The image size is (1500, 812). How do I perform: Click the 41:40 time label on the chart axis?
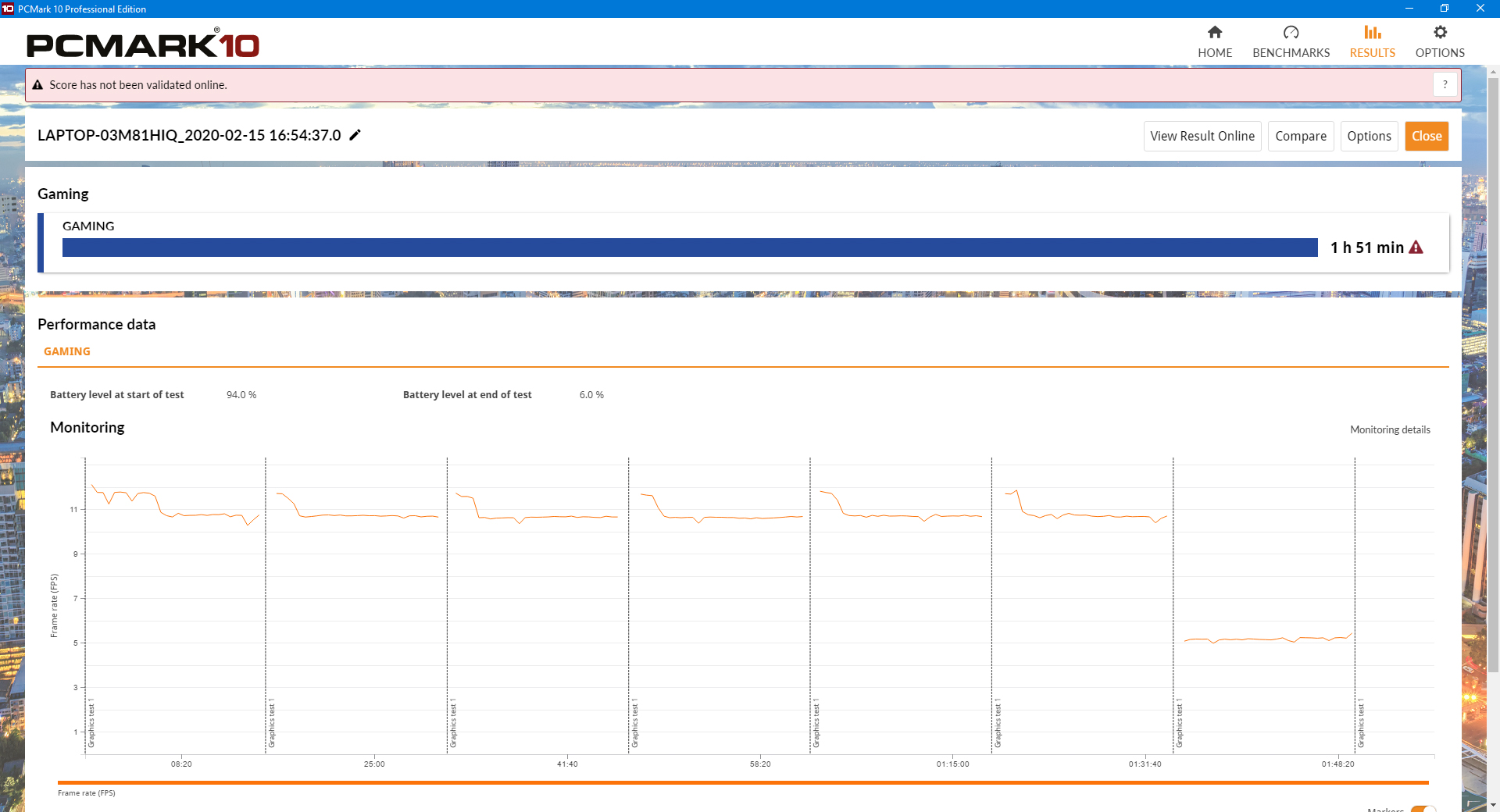[567, 764]
